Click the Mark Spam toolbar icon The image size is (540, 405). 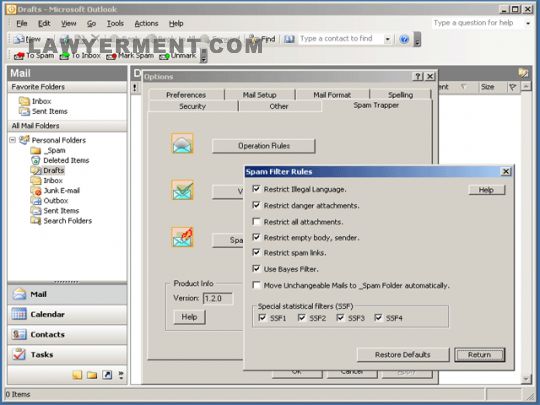click(x=111, y=56)
